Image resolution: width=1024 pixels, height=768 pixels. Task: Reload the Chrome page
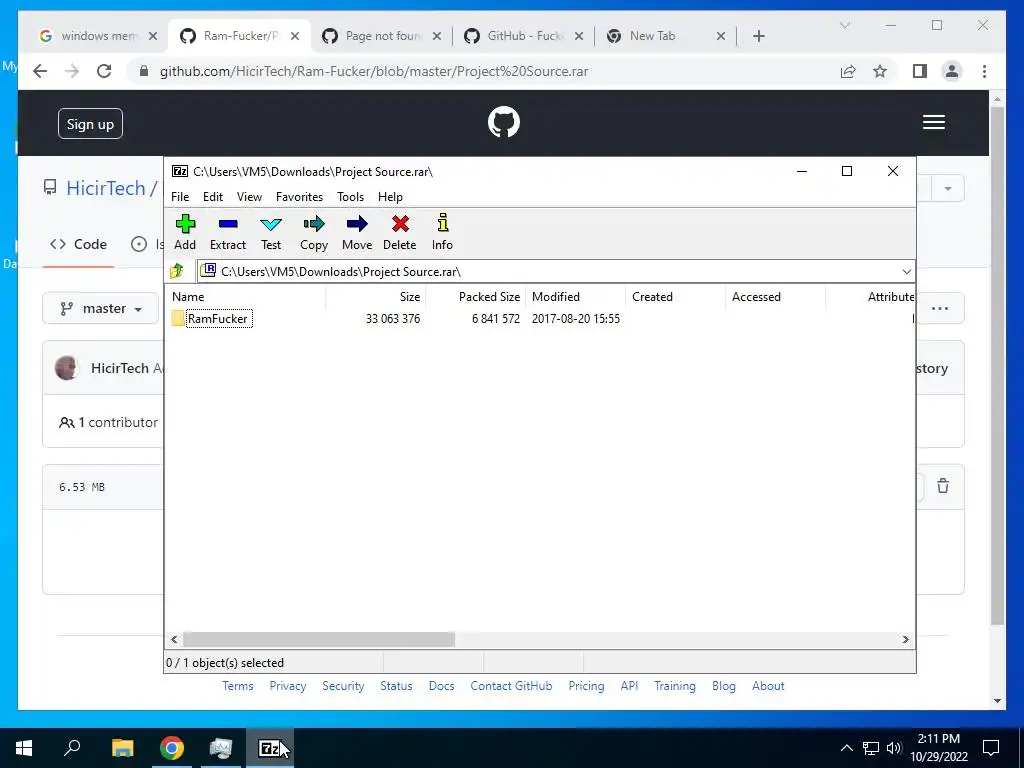[x=104, y=71]
